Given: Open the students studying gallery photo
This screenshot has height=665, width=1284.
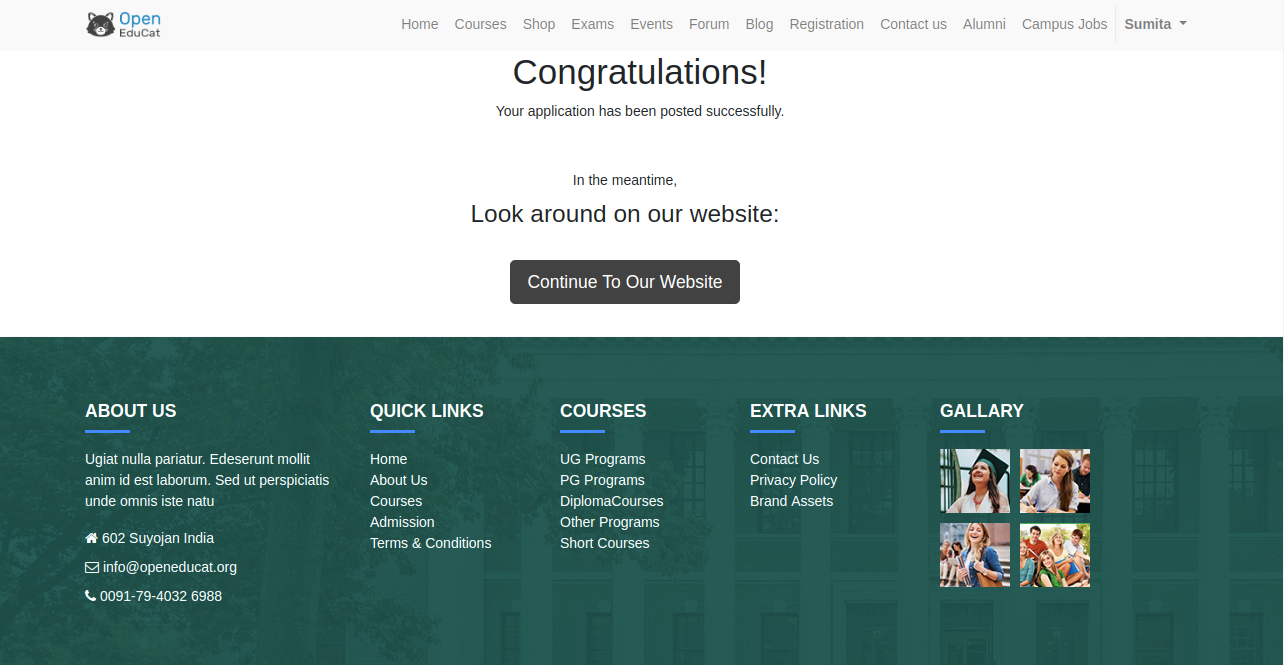Looking at the screenshot, I should point(1055,481).
